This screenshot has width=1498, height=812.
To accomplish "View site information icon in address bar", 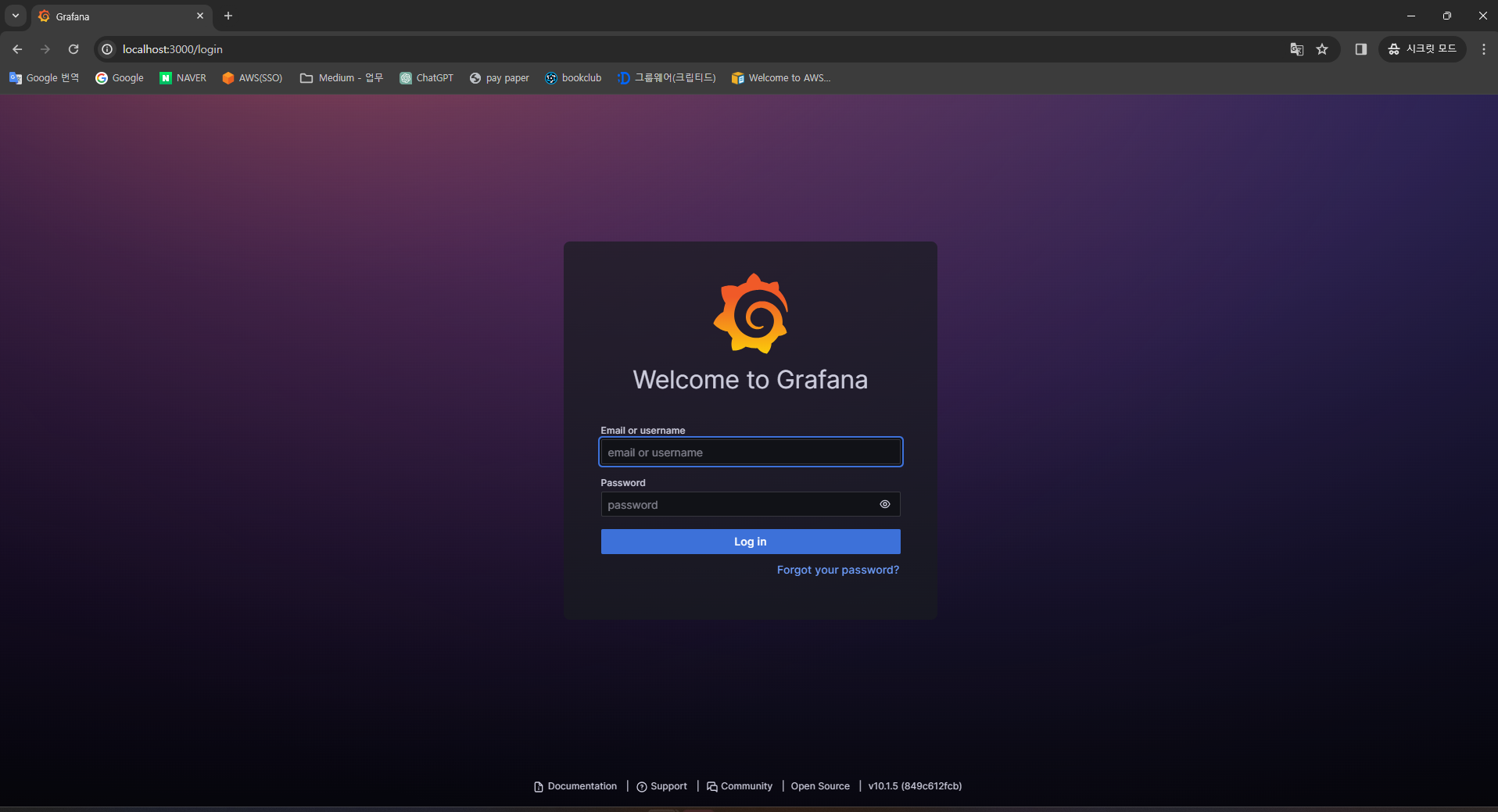I will [x=107, y=49].
